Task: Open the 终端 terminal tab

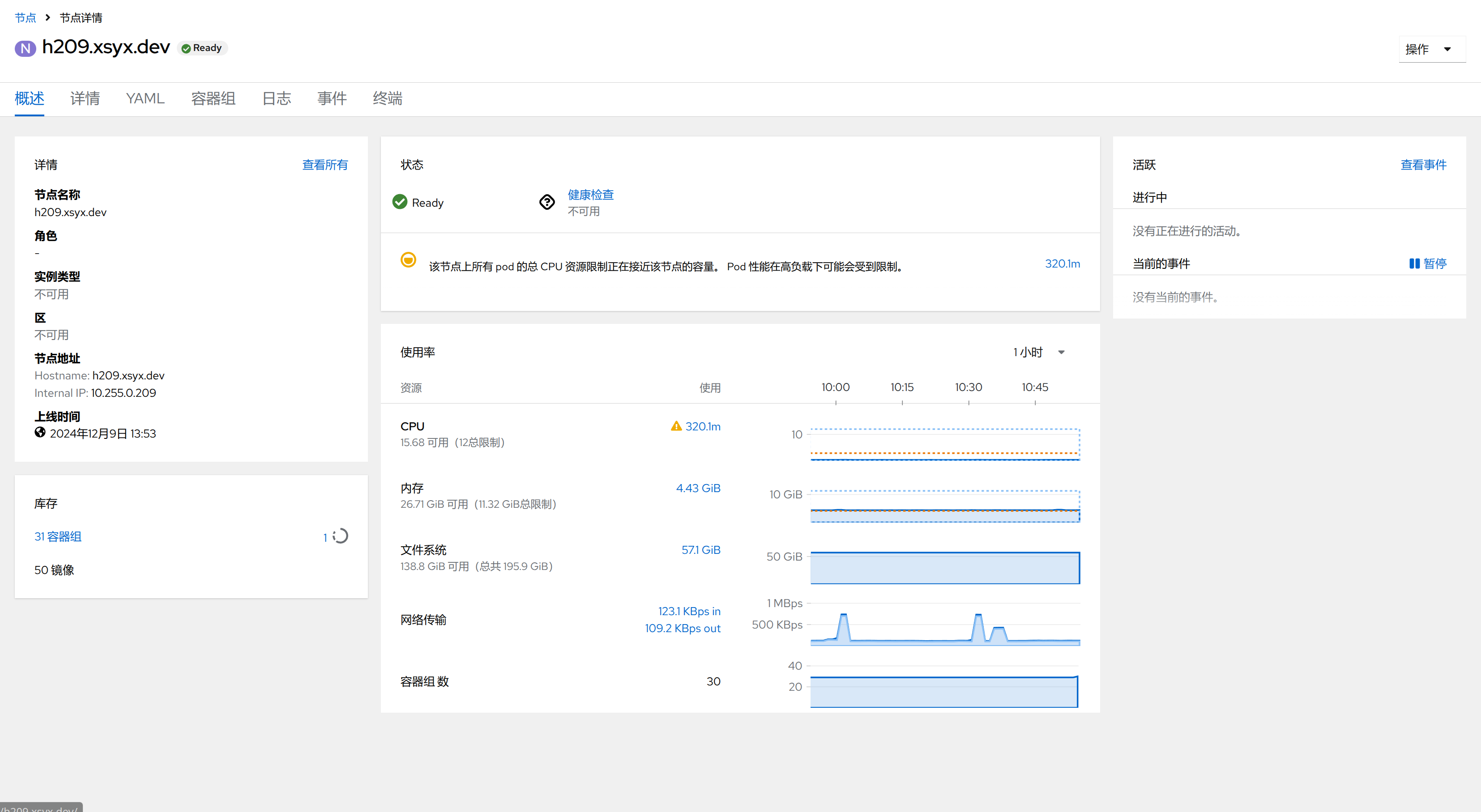Action: point(387,98)
